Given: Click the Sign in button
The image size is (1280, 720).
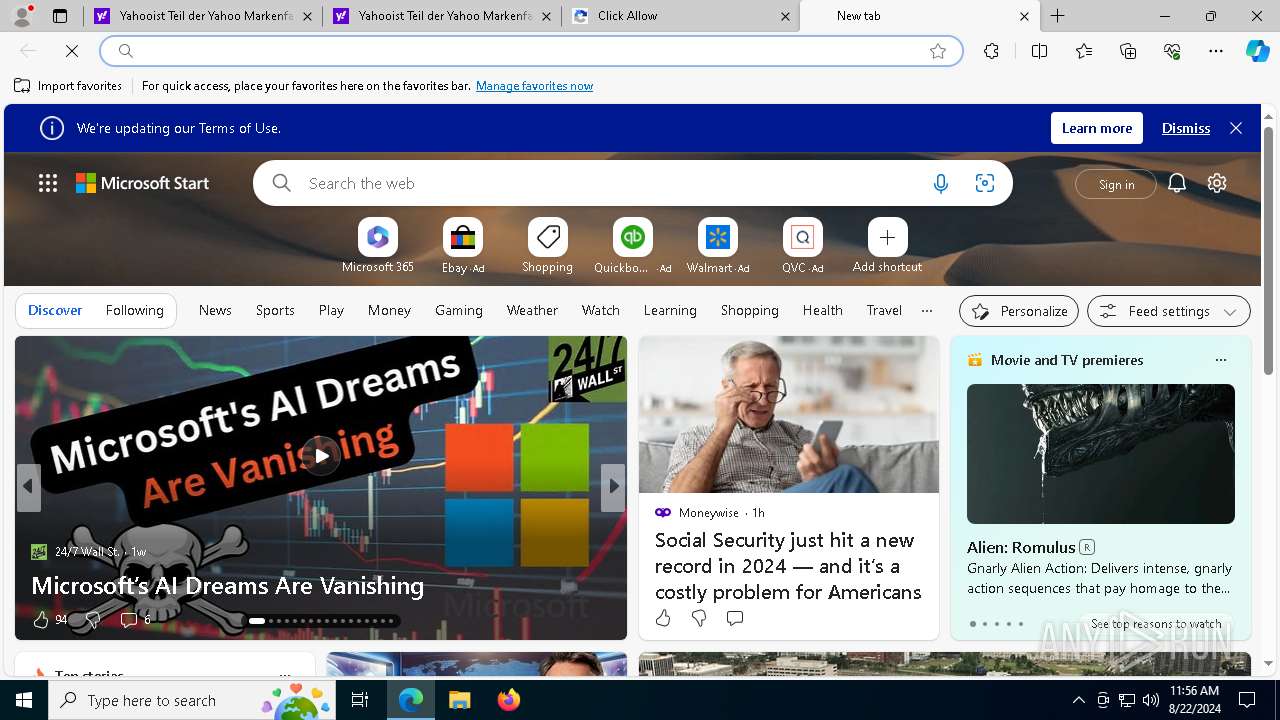Looking at the screenshot, I should (1116, 184).
